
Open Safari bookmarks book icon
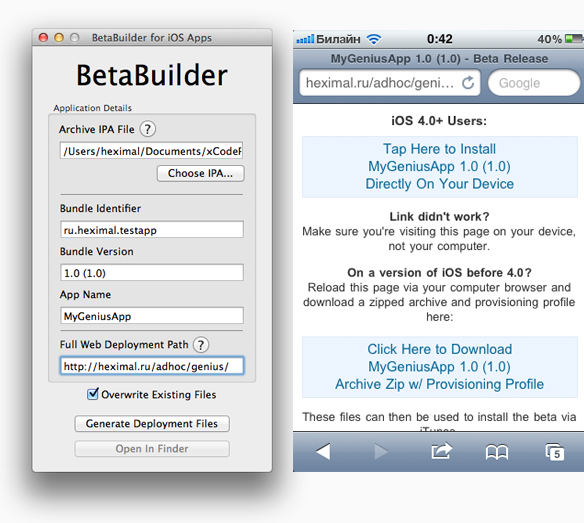click(x=497, y=452)
